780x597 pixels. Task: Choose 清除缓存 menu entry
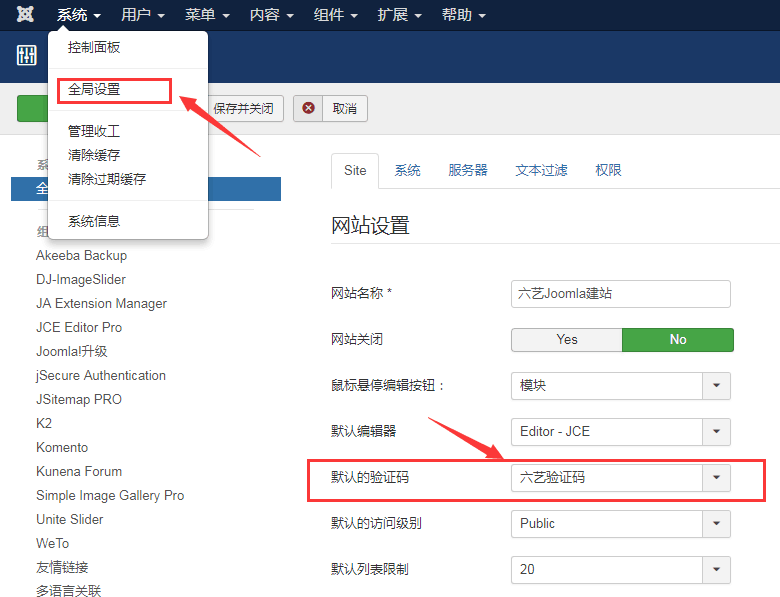94,155
